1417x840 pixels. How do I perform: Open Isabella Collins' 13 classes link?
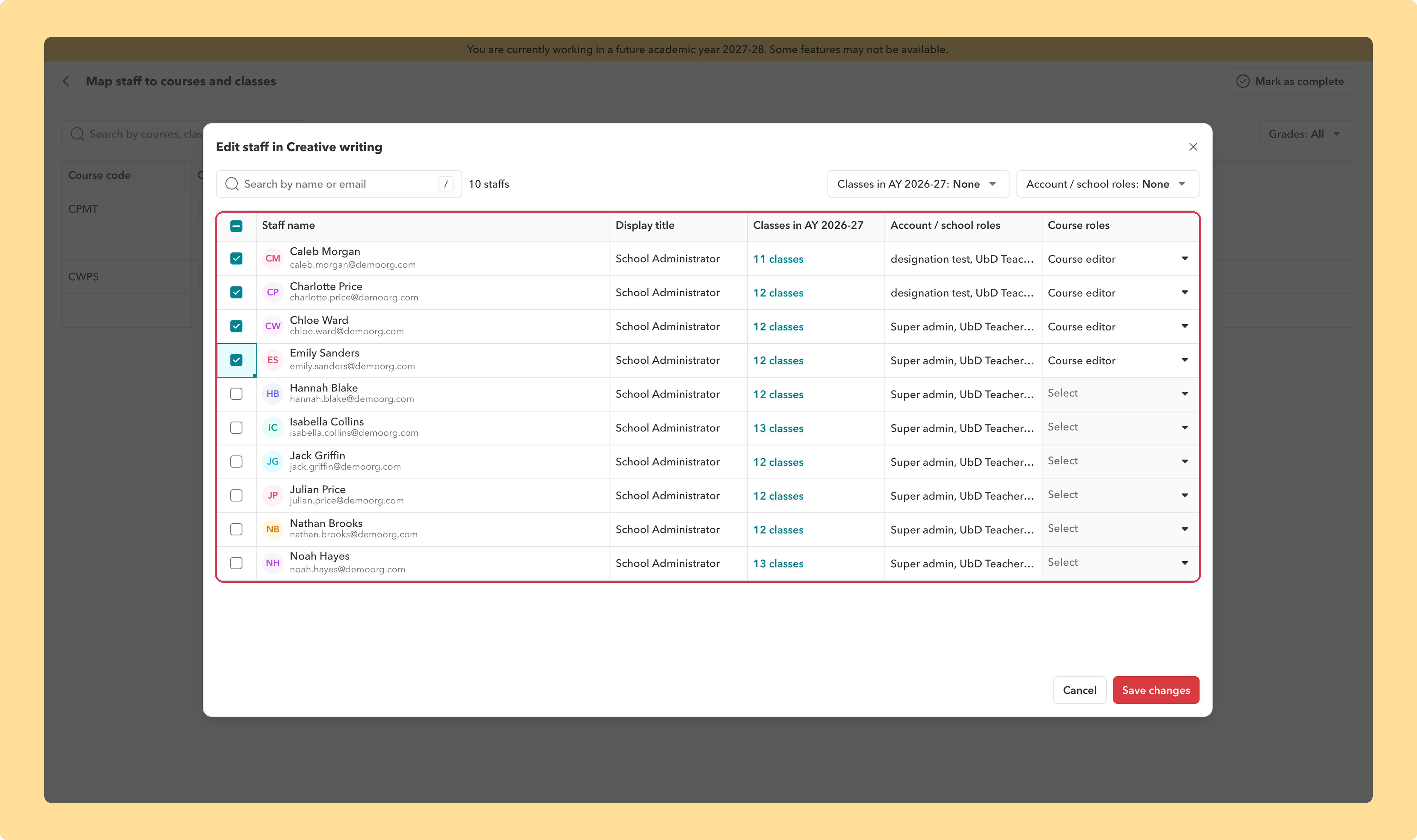pyautogui.click(x=778, y=429)
